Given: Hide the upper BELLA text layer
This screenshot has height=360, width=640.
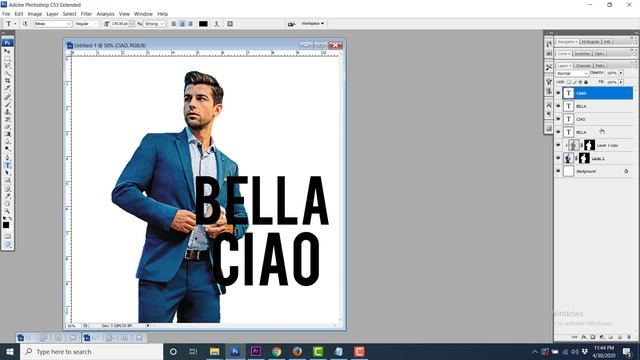Looking at the screenshot, I should pyautogui.click(x=558, y=106).
